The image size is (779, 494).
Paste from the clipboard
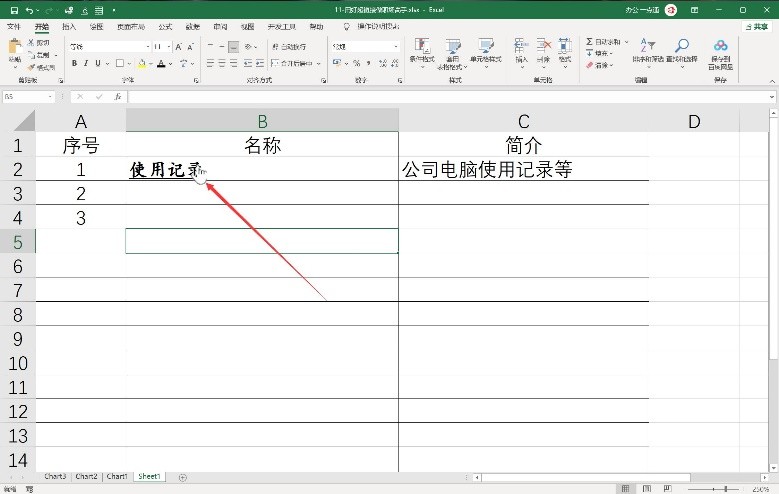[x=14, y=53]
